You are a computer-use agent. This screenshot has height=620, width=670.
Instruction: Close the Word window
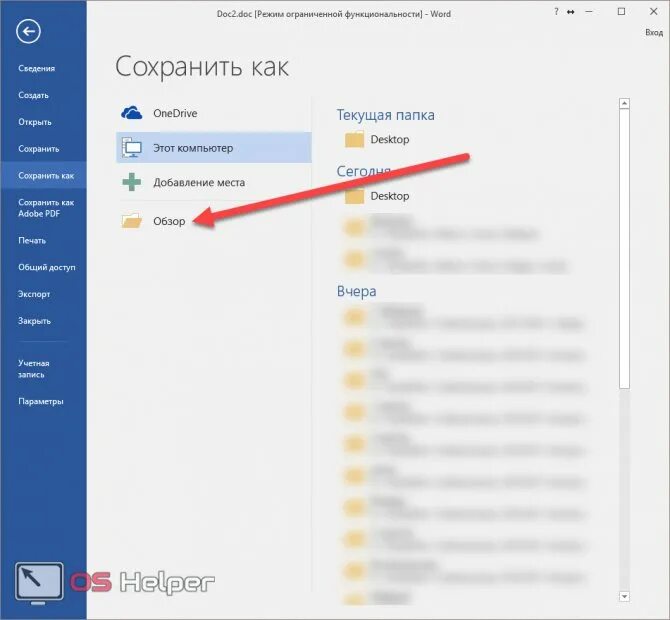click(653, 12)
